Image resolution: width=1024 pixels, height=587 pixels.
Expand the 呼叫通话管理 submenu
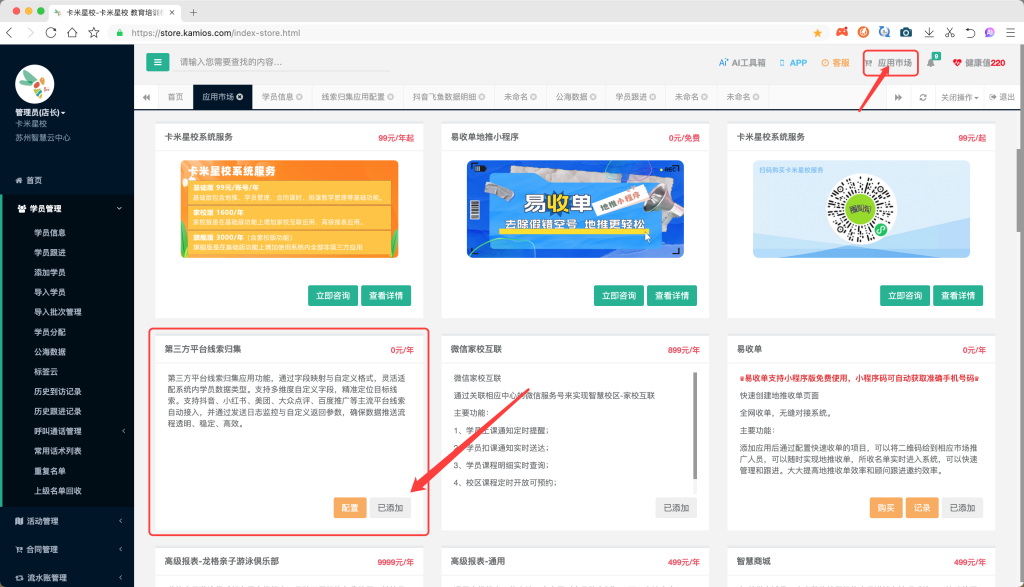tap(60, 431)
